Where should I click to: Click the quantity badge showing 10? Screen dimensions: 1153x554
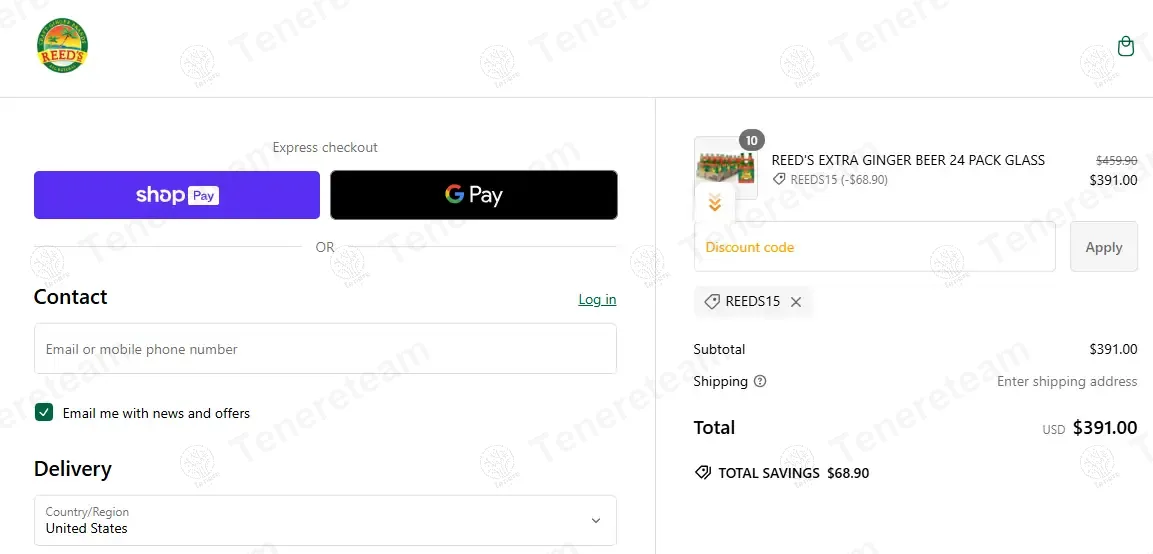pyautogui.click(x=752, y=140)
